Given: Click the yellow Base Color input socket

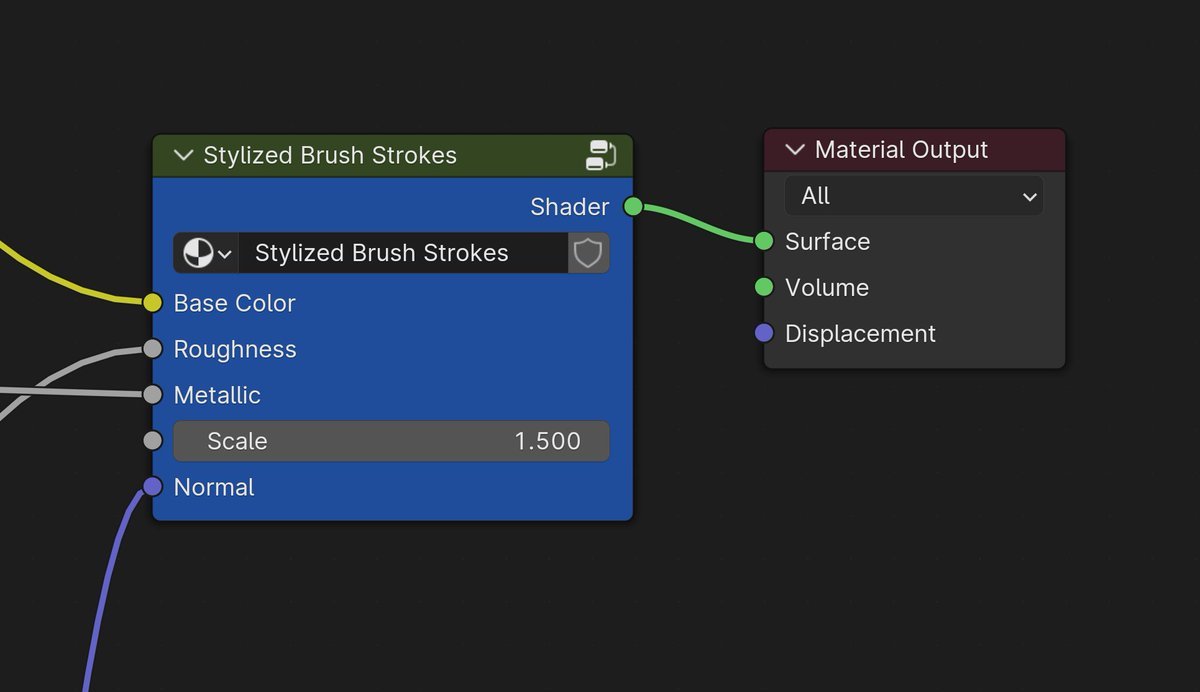Looking at the screenshot, I should tap(152, 303).
